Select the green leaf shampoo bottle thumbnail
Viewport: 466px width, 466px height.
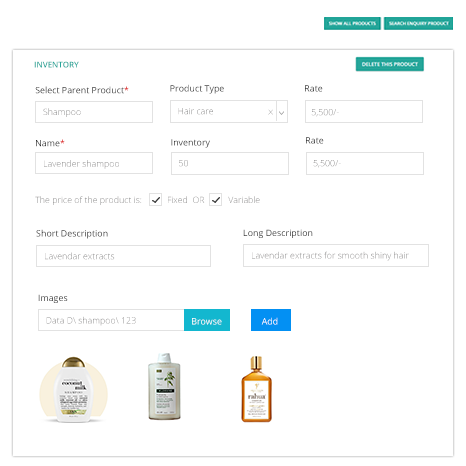click(x=164, y=386)
